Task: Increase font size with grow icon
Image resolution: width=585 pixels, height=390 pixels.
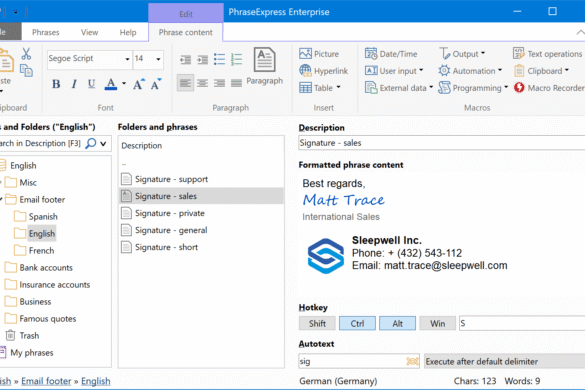Action: [x=138, y=84]
